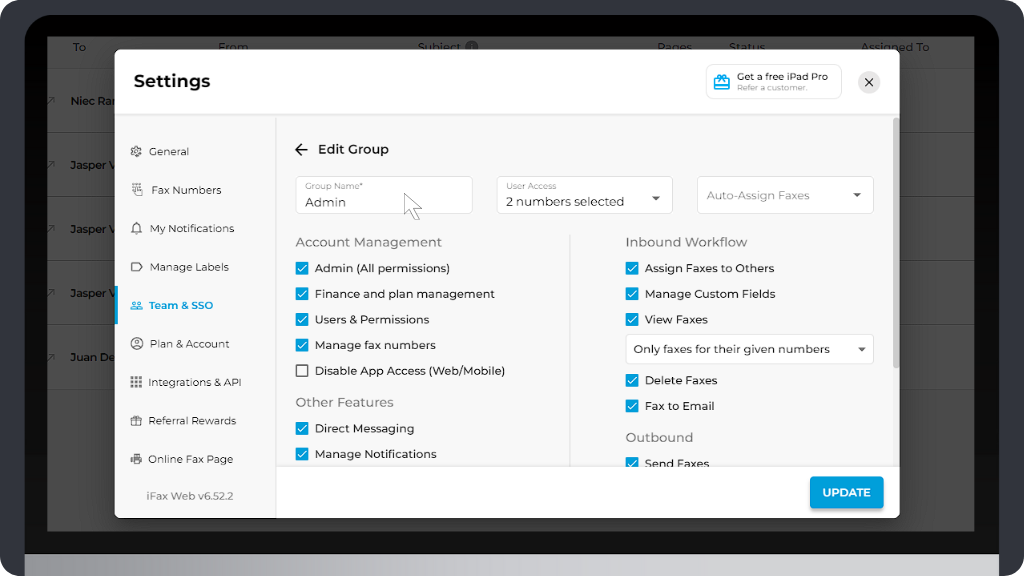1024x576 pixels.
Task: Enable Disable App Access (Web/Mobile) checkbox
Action: pos(302,371)
